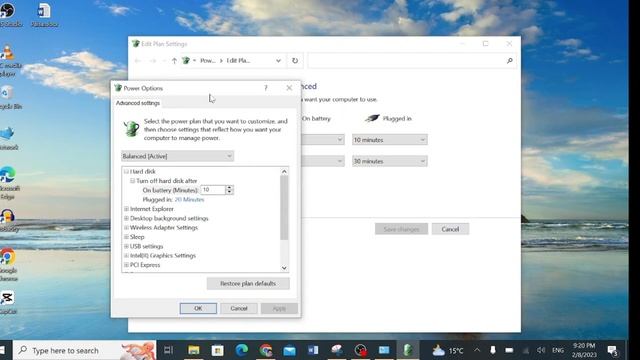Image resolution: width=640 pixels, height=360 pixels.
Task: Open the Balanced [Active] power plan dropdown
Action: tap(177, 156)
